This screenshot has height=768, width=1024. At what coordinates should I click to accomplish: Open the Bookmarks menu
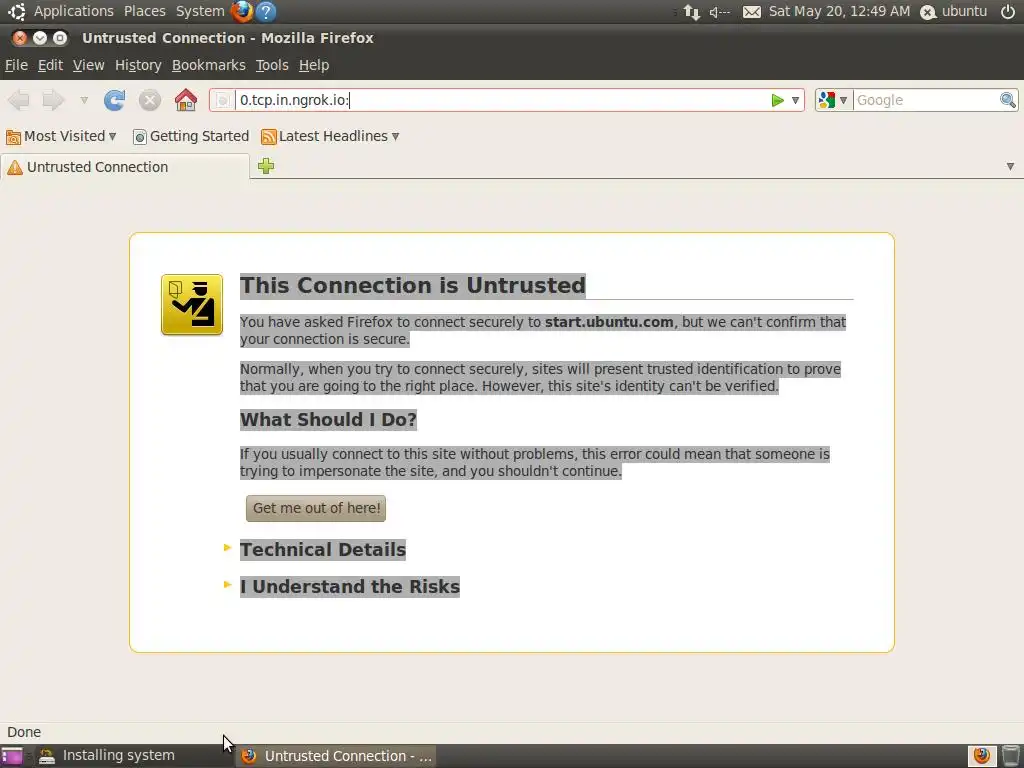tap(208, 65)
